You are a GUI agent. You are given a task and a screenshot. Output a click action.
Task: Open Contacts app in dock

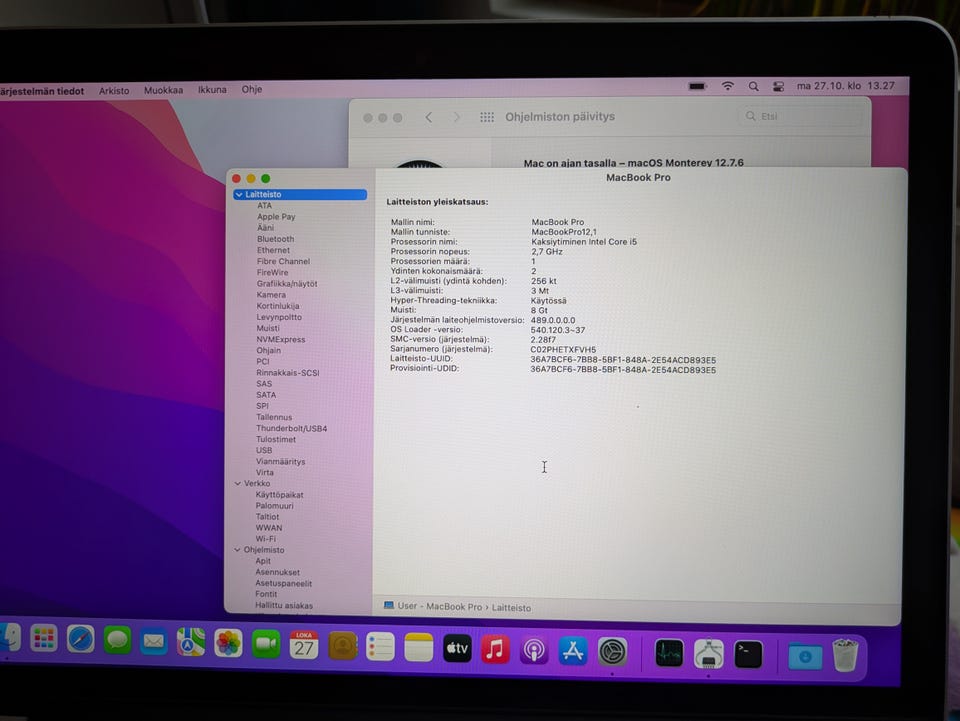(x=342, y=646)
